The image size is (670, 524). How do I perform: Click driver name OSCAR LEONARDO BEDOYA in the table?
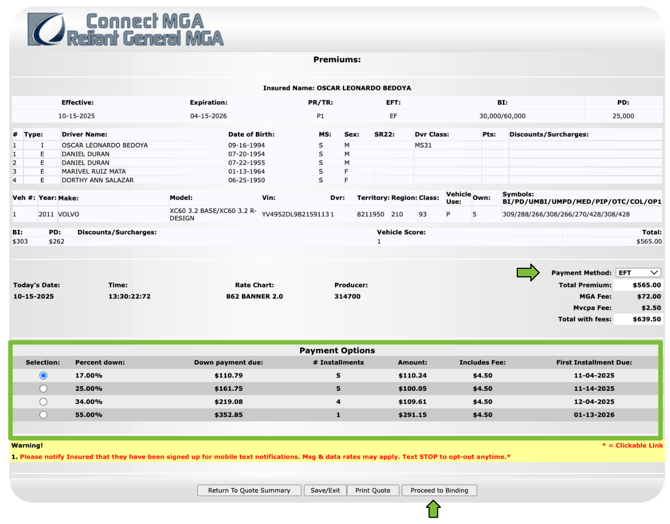(105, 145)
